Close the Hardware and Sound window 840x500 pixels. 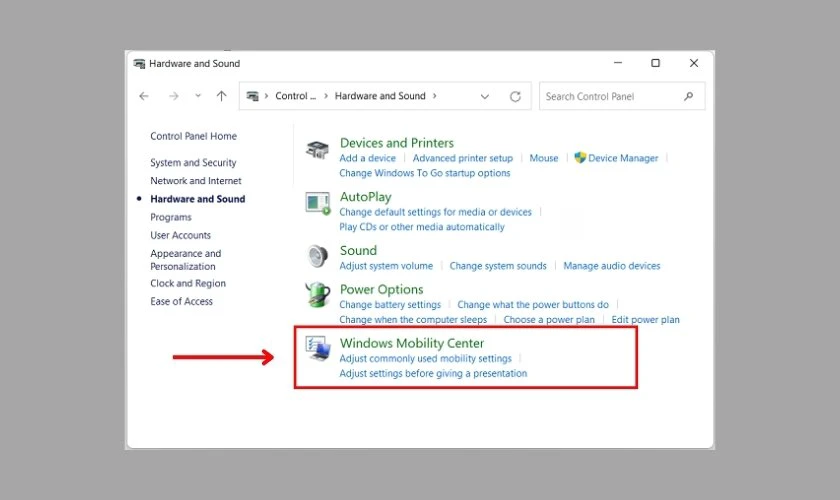[x=694, y=63]
